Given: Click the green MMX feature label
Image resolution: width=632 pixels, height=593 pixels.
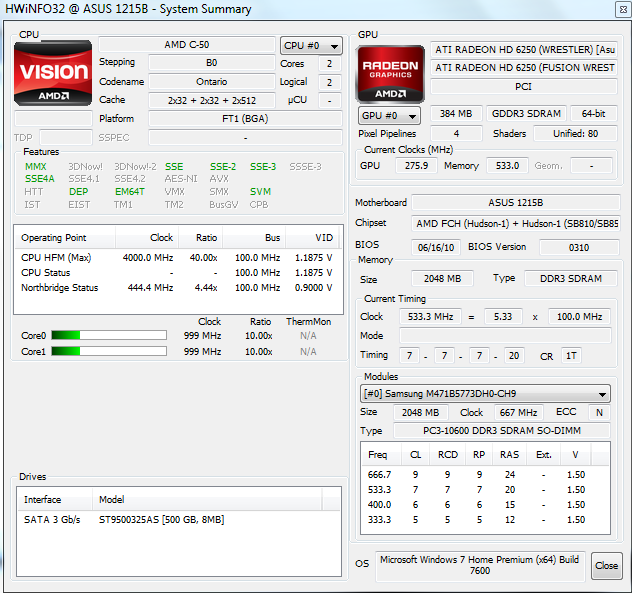Looking at the screenshot, I should click(x=36, y=166).
